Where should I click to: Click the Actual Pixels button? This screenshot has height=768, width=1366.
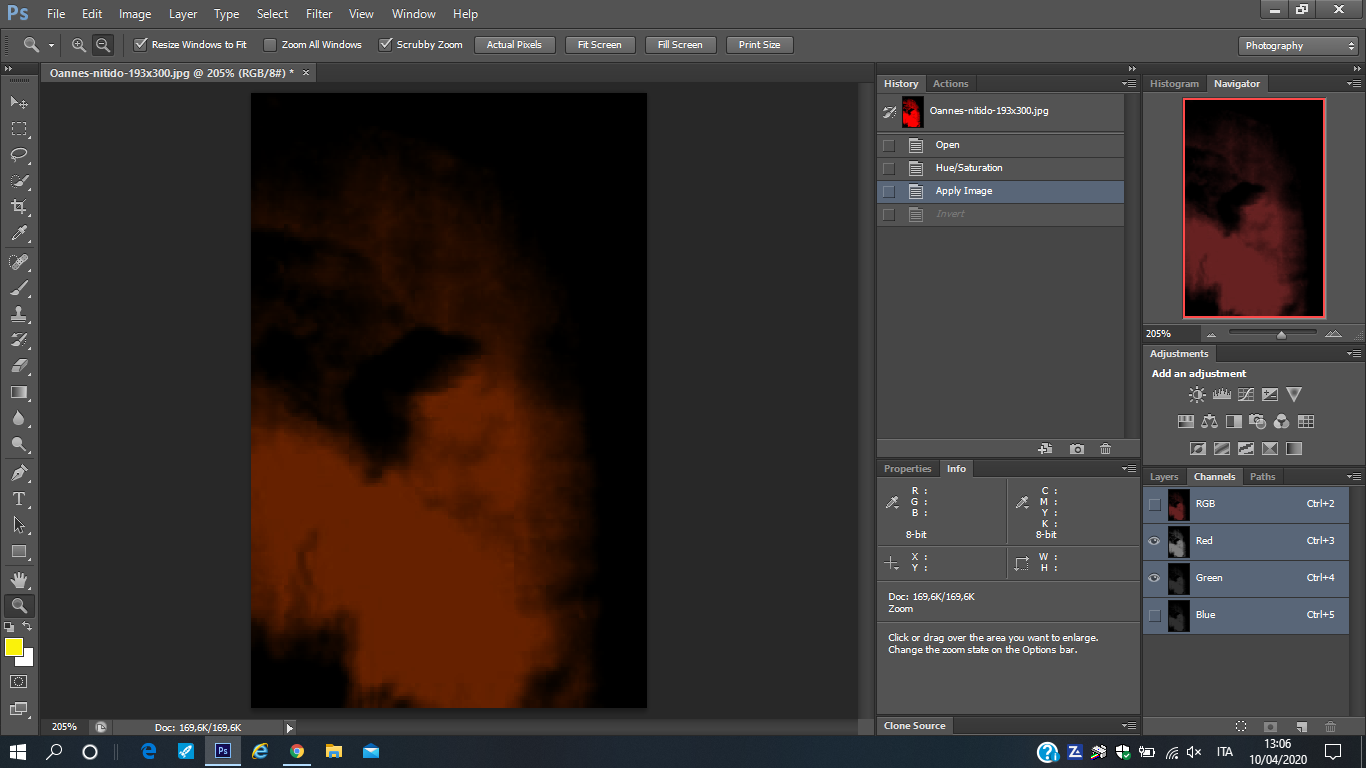pyautogui.click(x=514, y=45)
